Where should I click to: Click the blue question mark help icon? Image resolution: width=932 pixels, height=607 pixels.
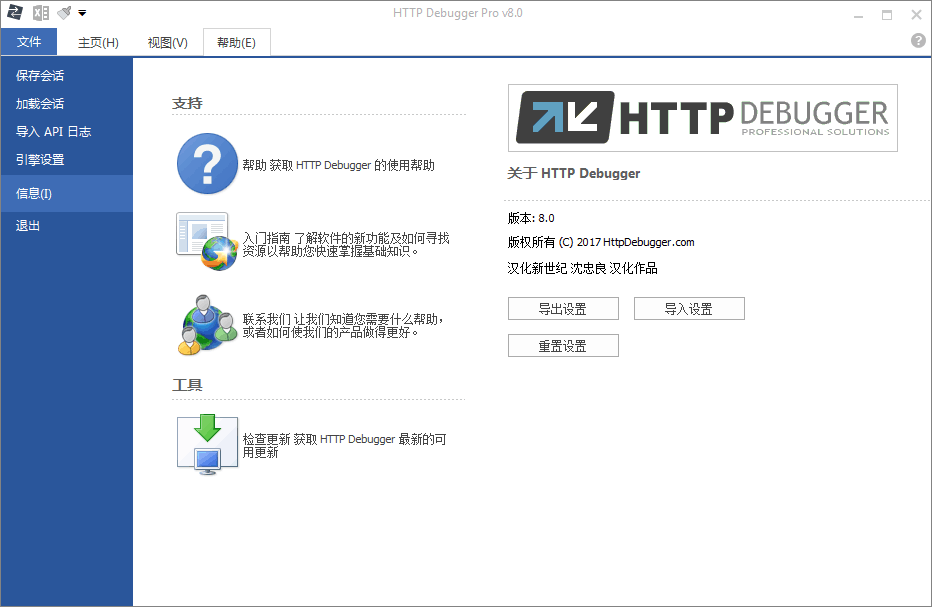coord(207,163)
